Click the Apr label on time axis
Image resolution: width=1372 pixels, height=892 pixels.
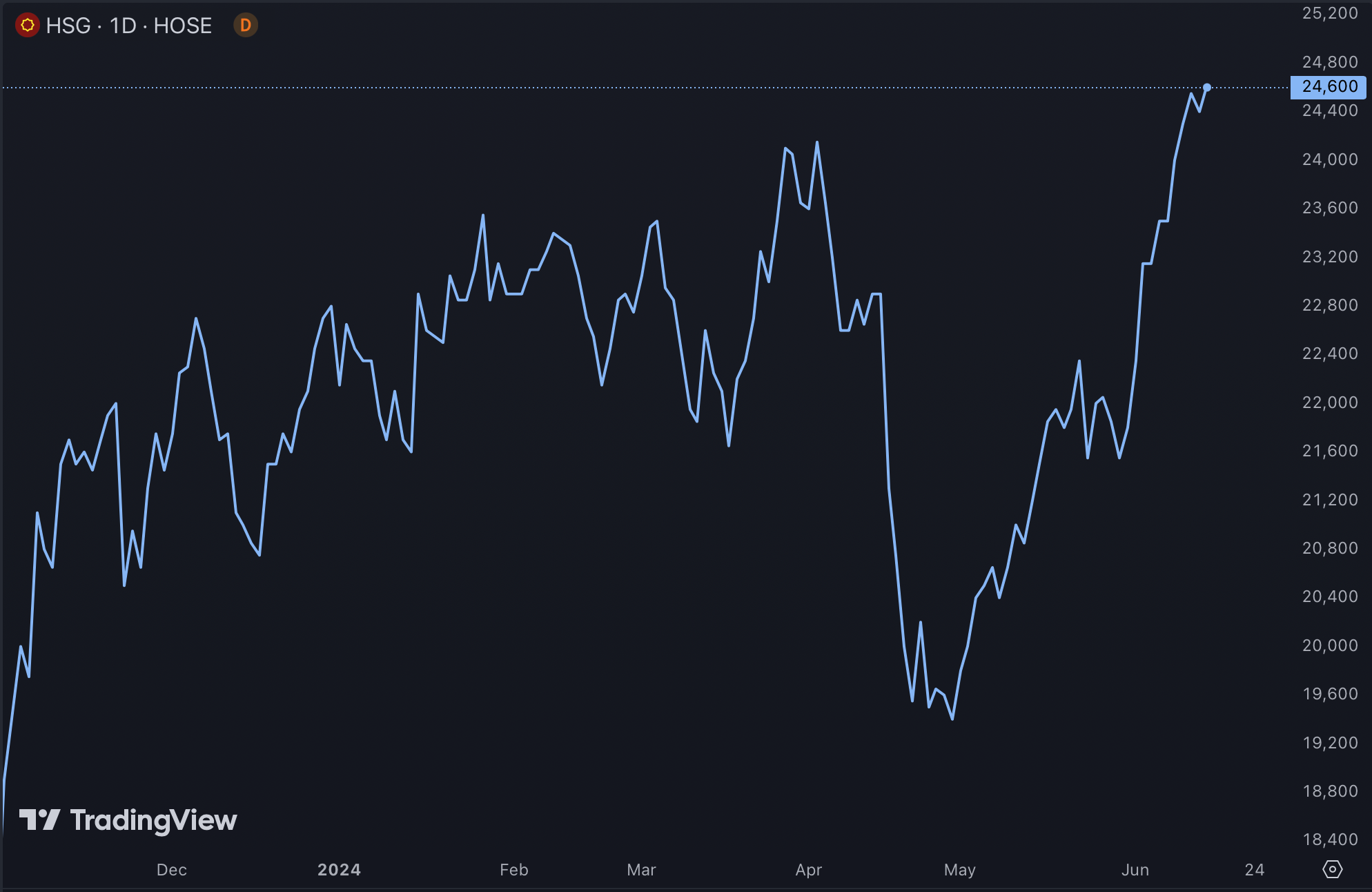(x=809, y=870)
